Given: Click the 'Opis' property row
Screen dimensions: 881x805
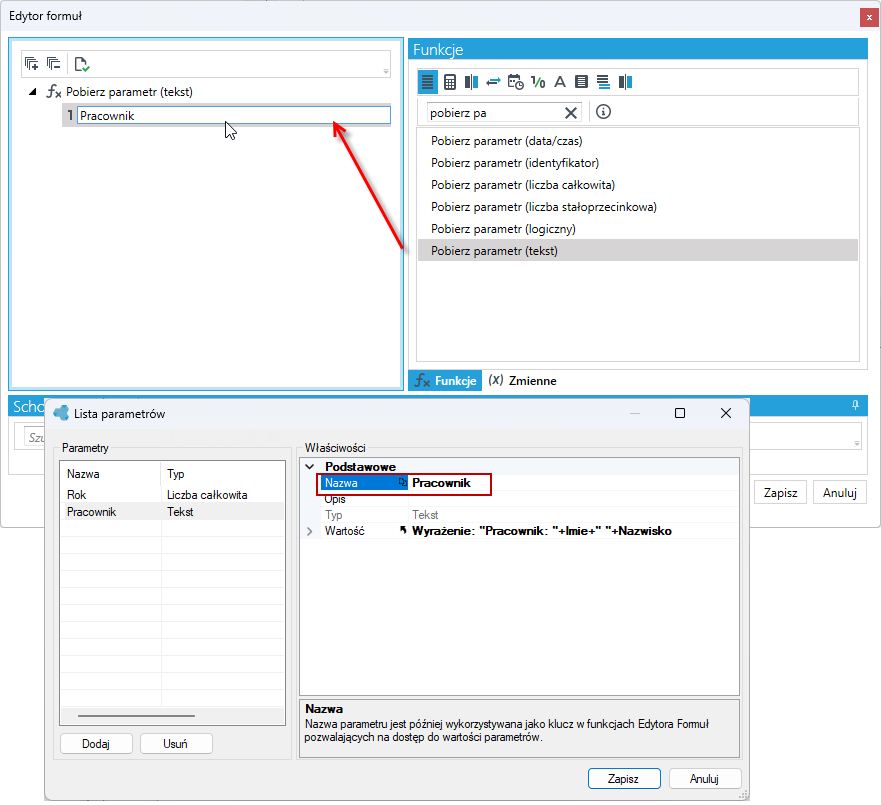Looking at the screenshot, I should pos(529,499).
